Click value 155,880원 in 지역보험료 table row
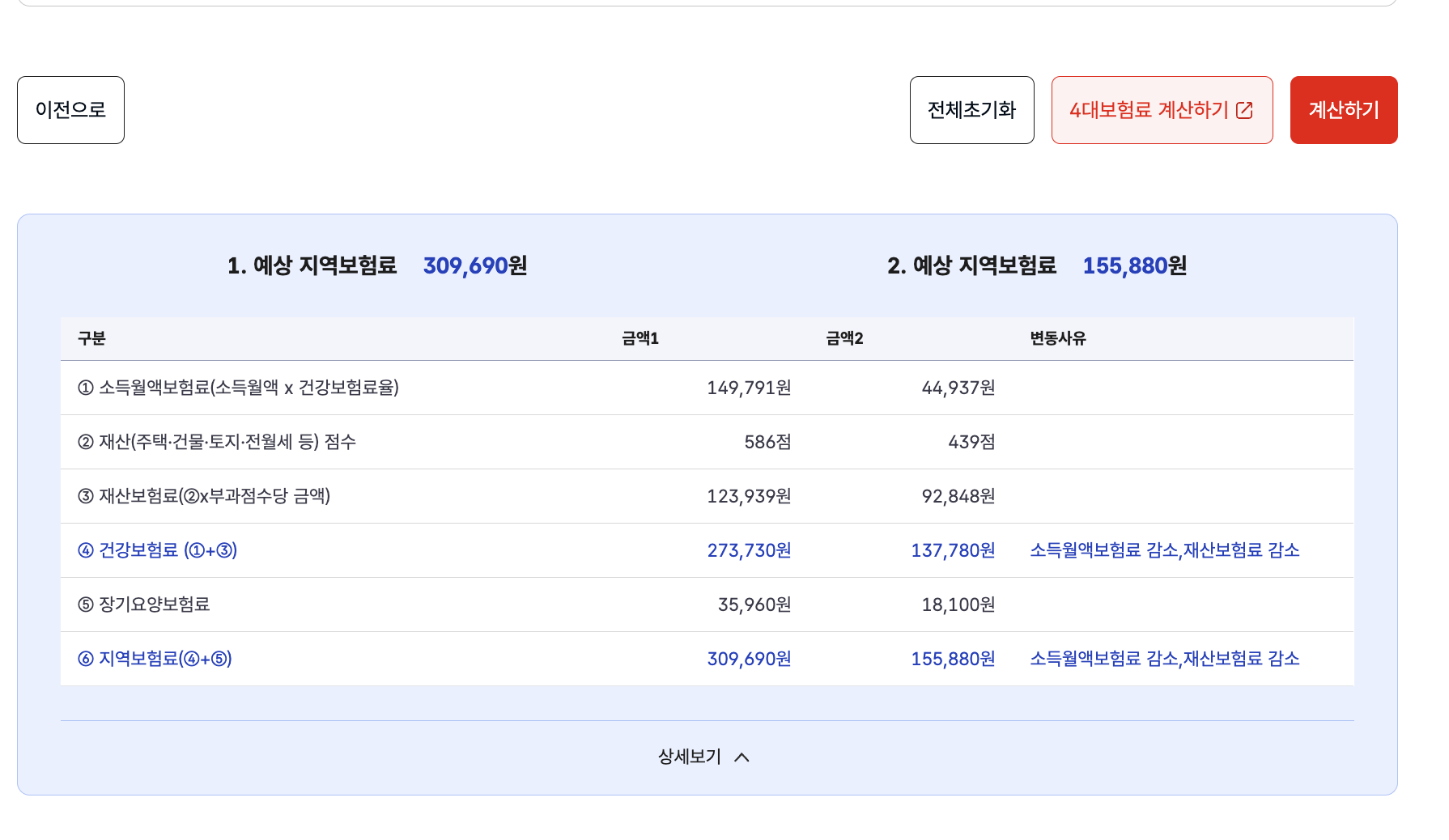This screenshot has height=840, width=1449. [953, 659]
